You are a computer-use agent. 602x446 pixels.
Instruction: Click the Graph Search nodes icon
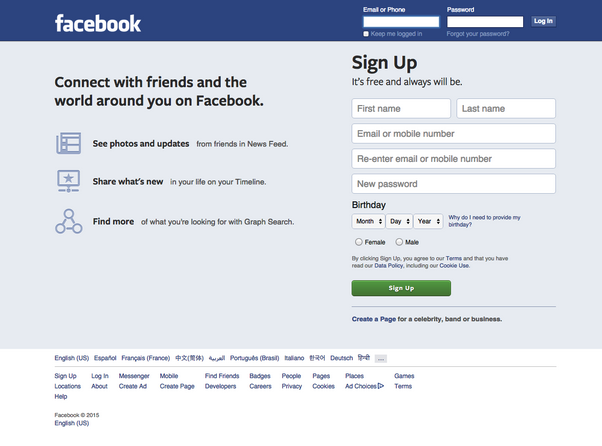(68, 221)
